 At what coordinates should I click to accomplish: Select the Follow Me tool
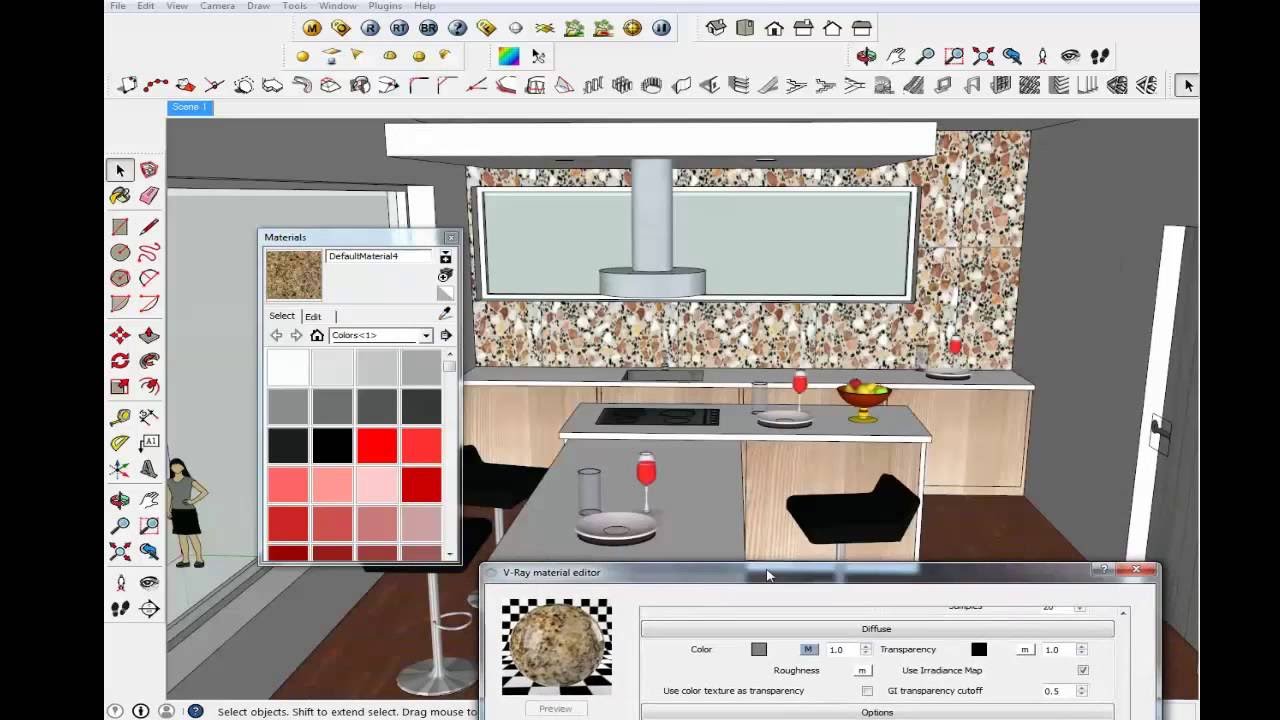(149, 361)
